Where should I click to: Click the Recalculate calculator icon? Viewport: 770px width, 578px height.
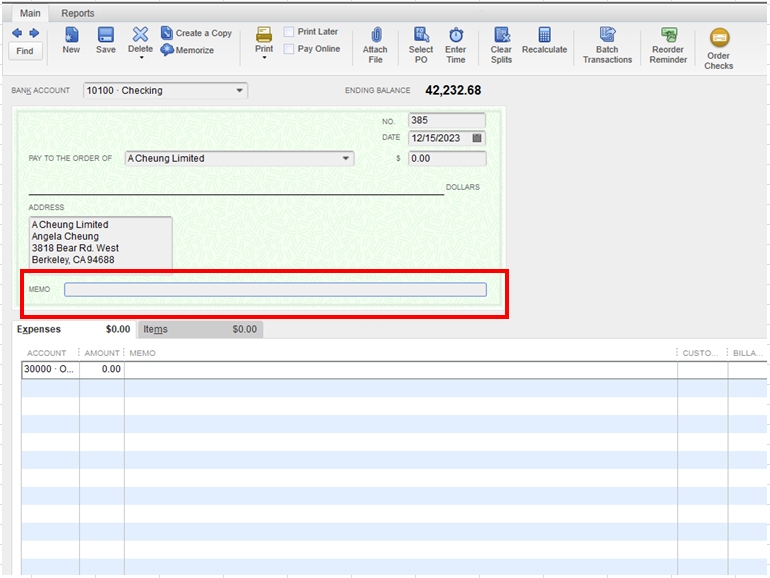(x=545, y=35)
